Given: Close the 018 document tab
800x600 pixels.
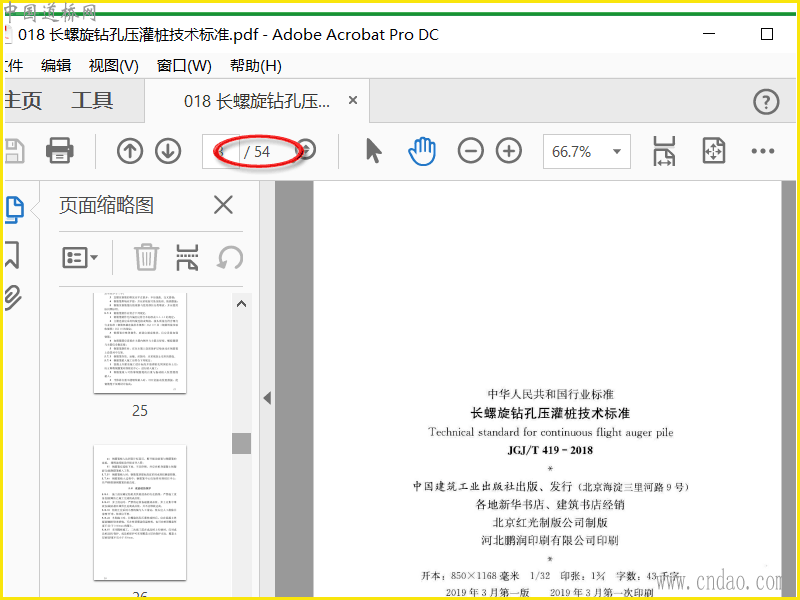Looking at the screenshot, I should pos(353,101).
